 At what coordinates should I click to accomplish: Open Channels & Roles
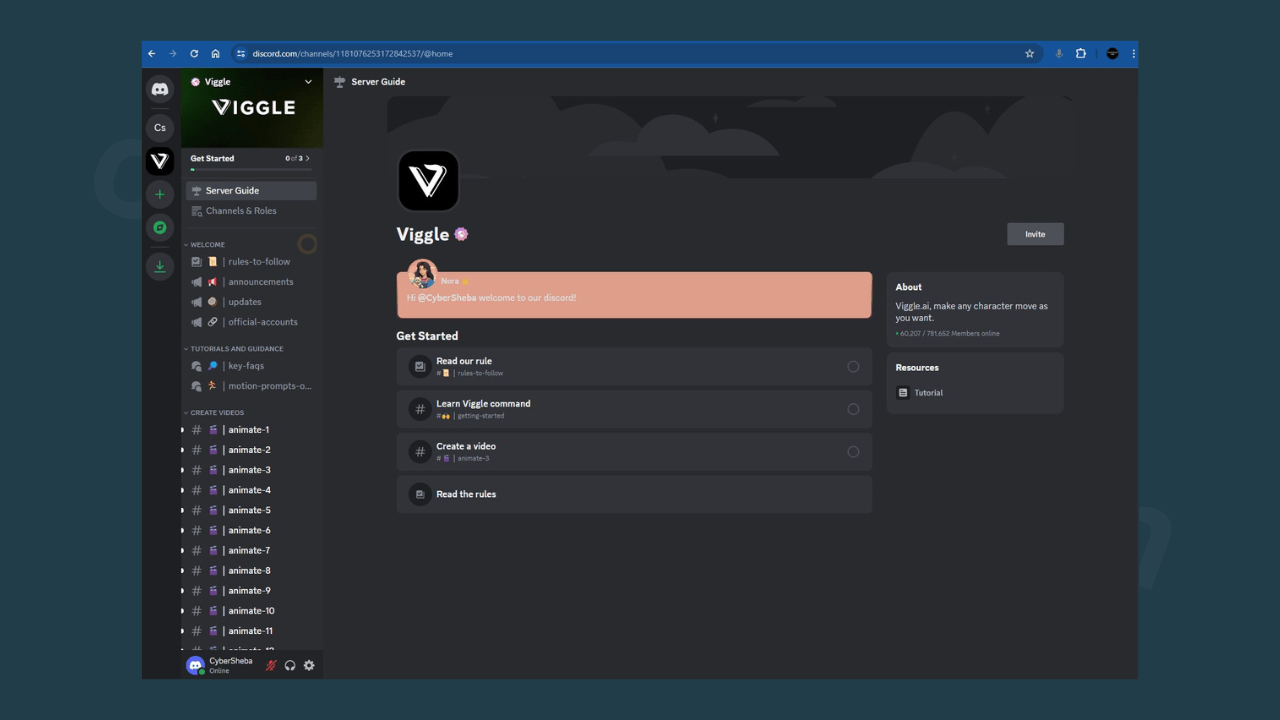[251, 211]
